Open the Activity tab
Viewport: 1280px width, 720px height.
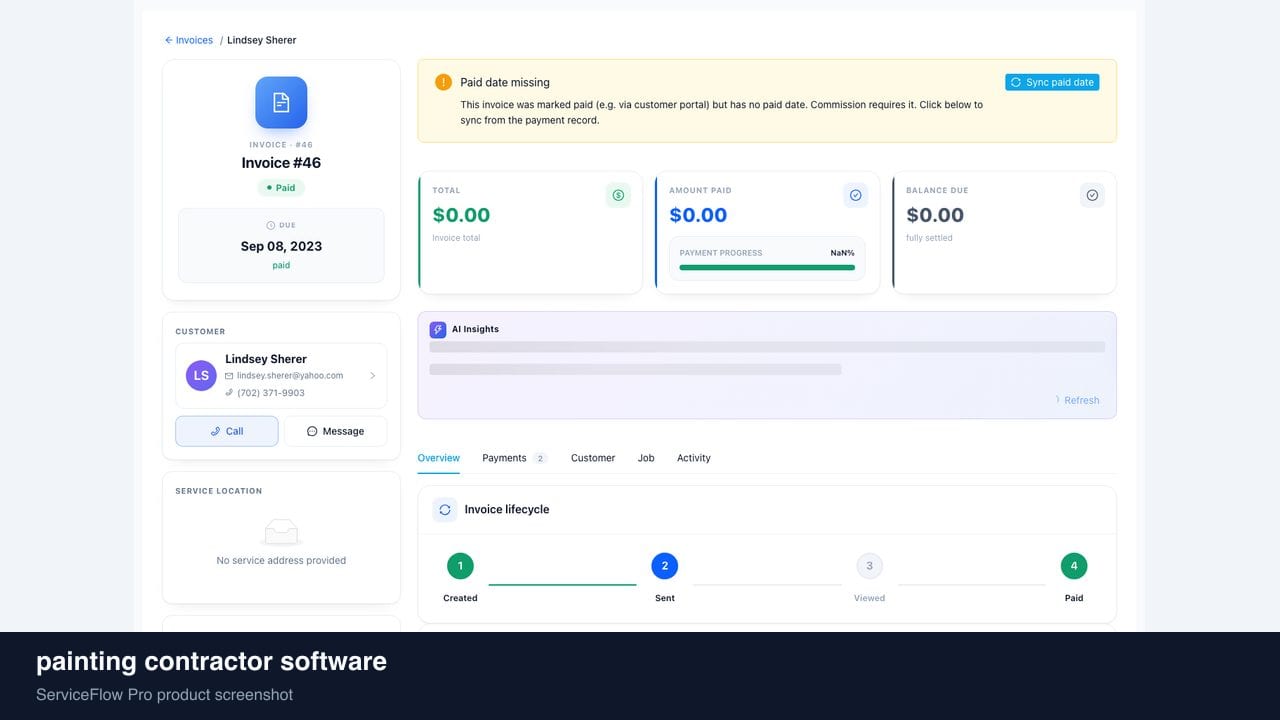[x=694, y=458]
